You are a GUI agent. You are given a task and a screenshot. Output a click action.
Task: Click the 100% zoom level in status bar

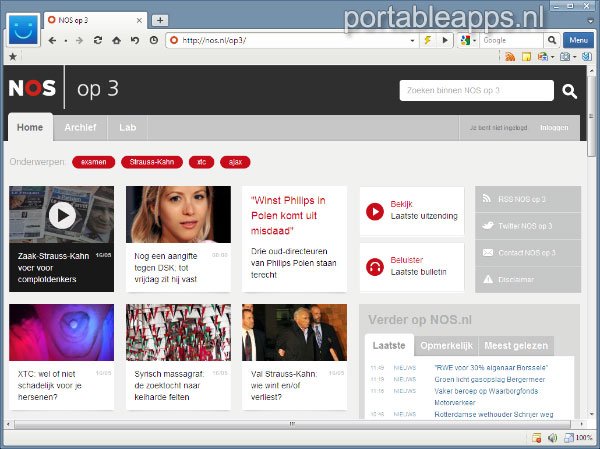coord(584,438)
